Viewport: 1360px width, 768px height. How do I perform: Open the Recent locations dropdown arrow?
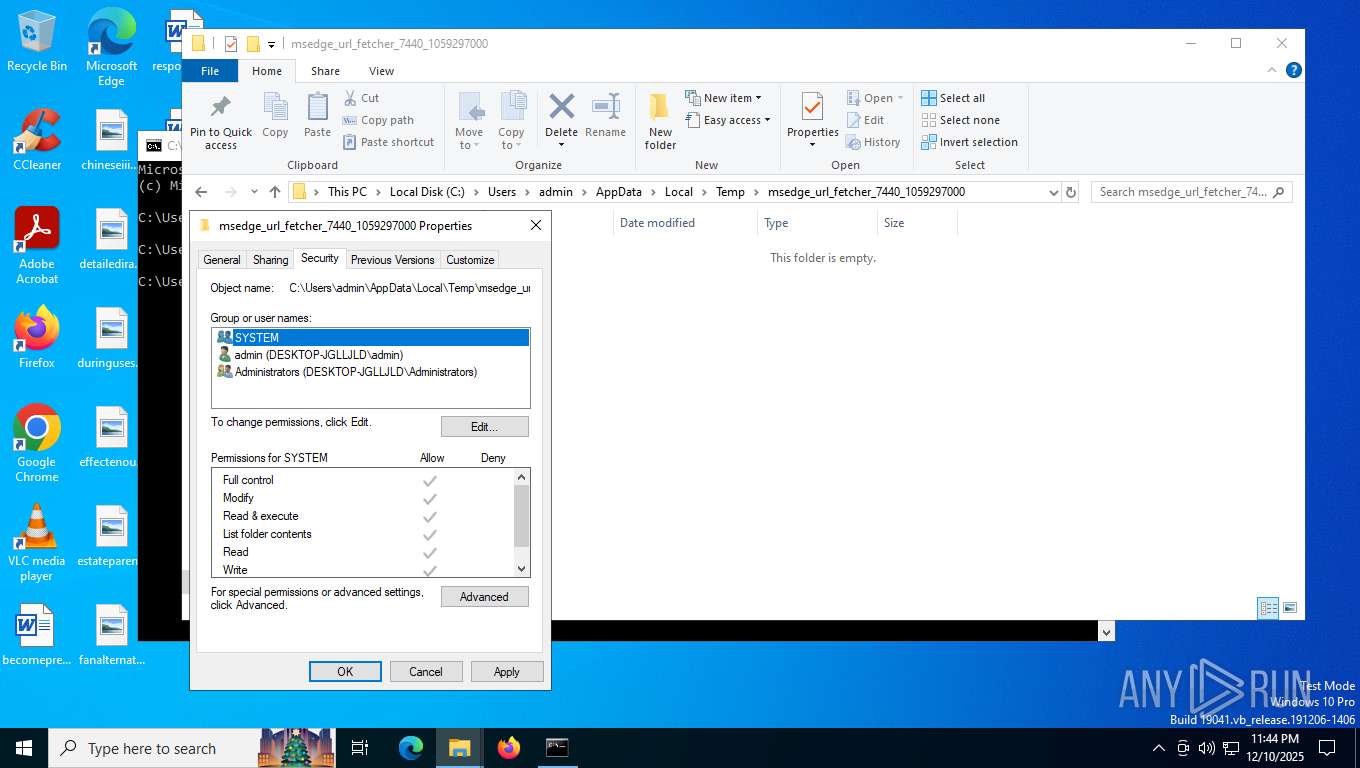pyautogui.click(x=254, y=192)
